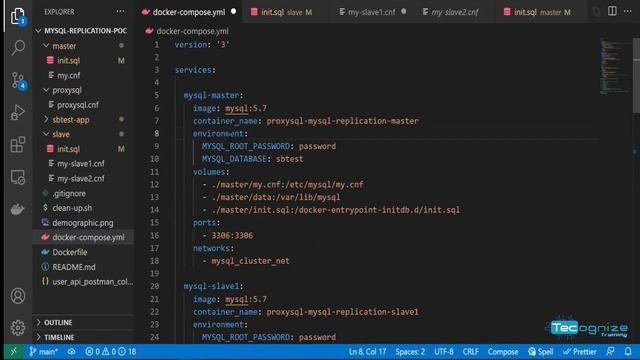The image size is (640, 360).
Task: Click the Spell checker status item
Action: 541,351
